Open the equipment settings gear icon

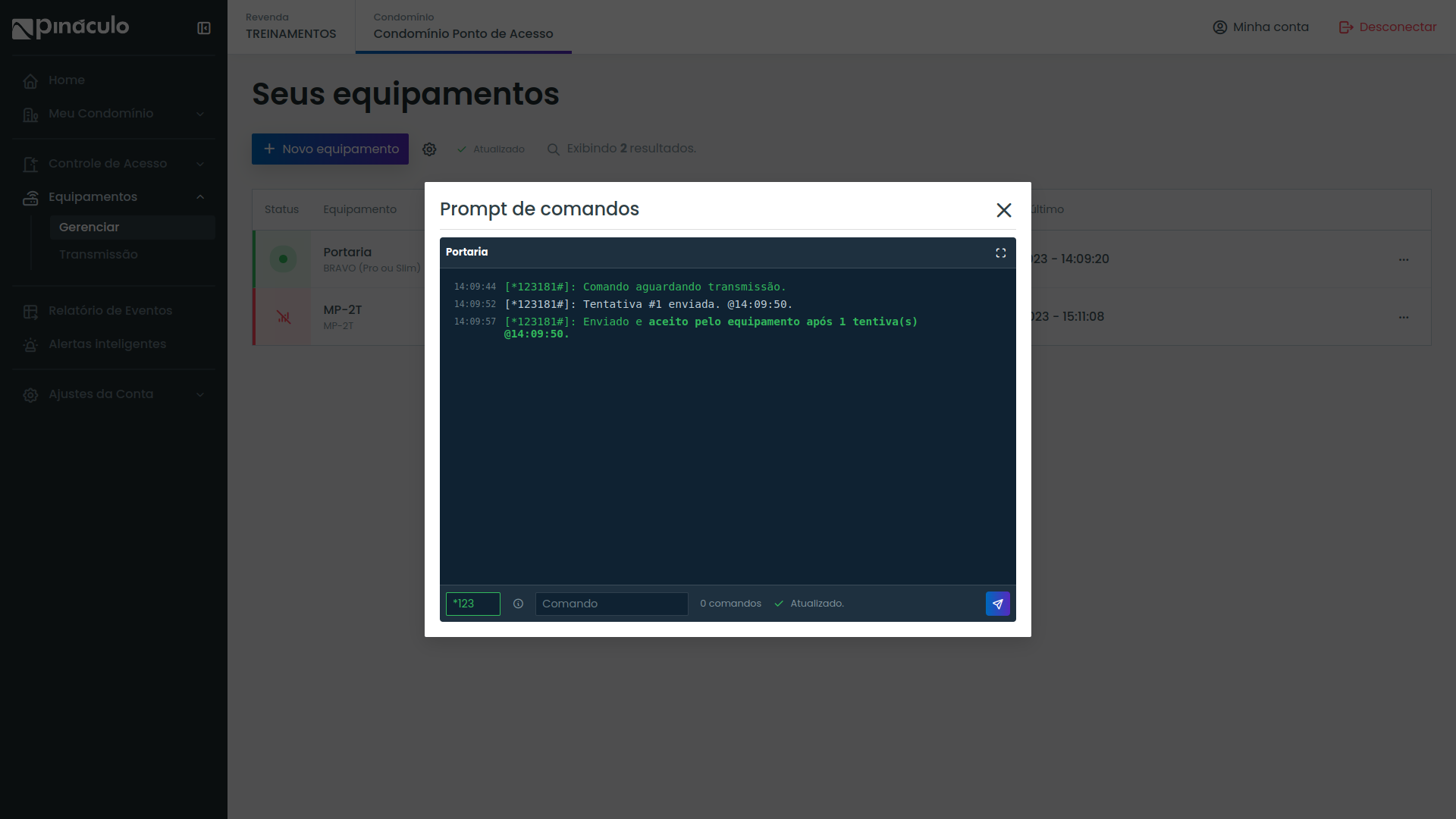tap(429, 149)
